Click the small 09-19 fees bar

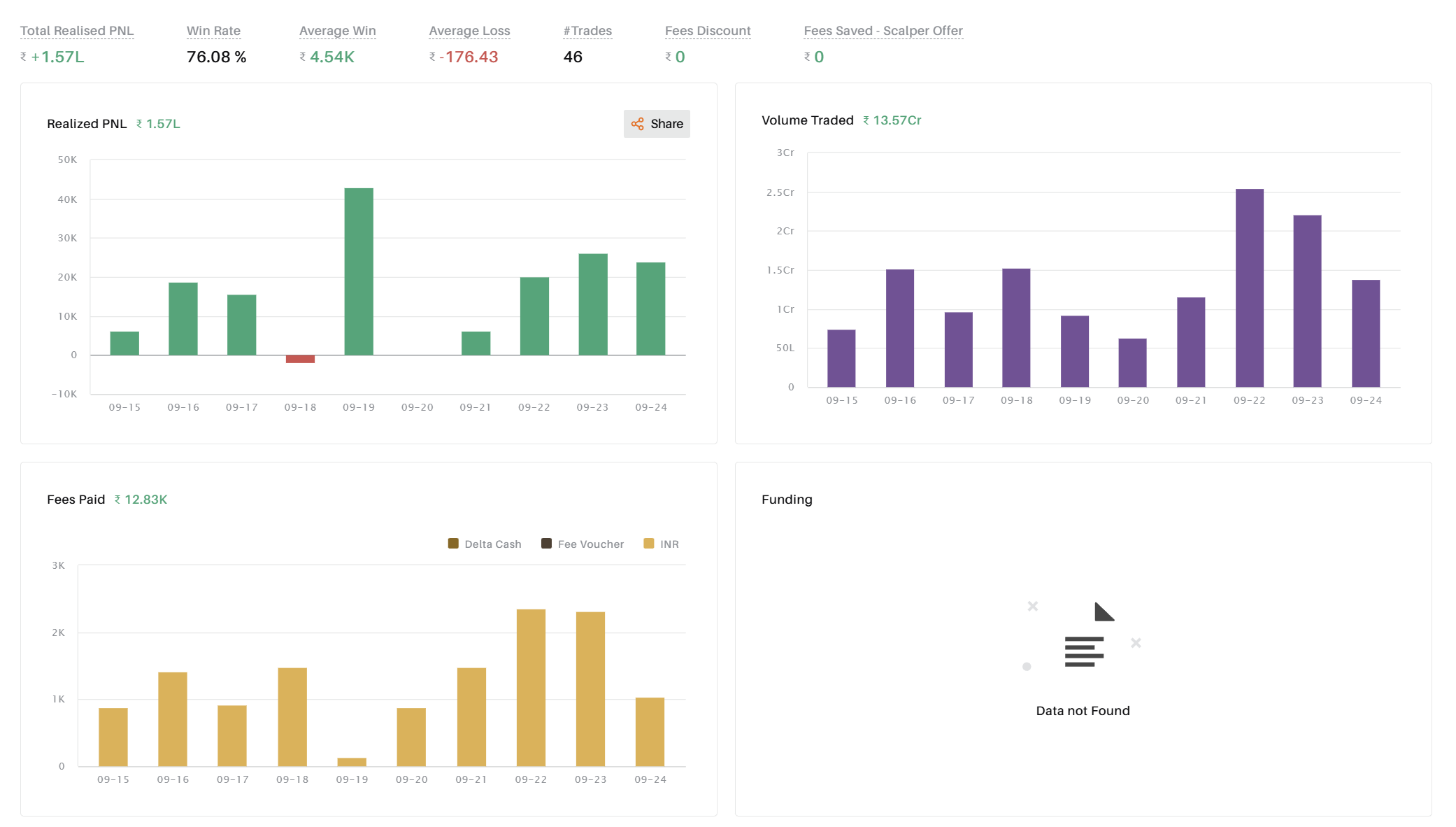pyautogui.click(x=352, y=762)
